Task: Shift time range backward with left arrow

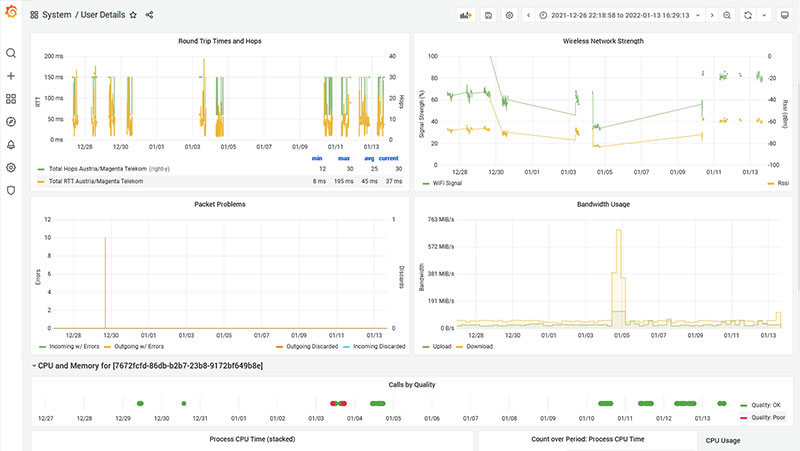Action: tap(529, 15)
